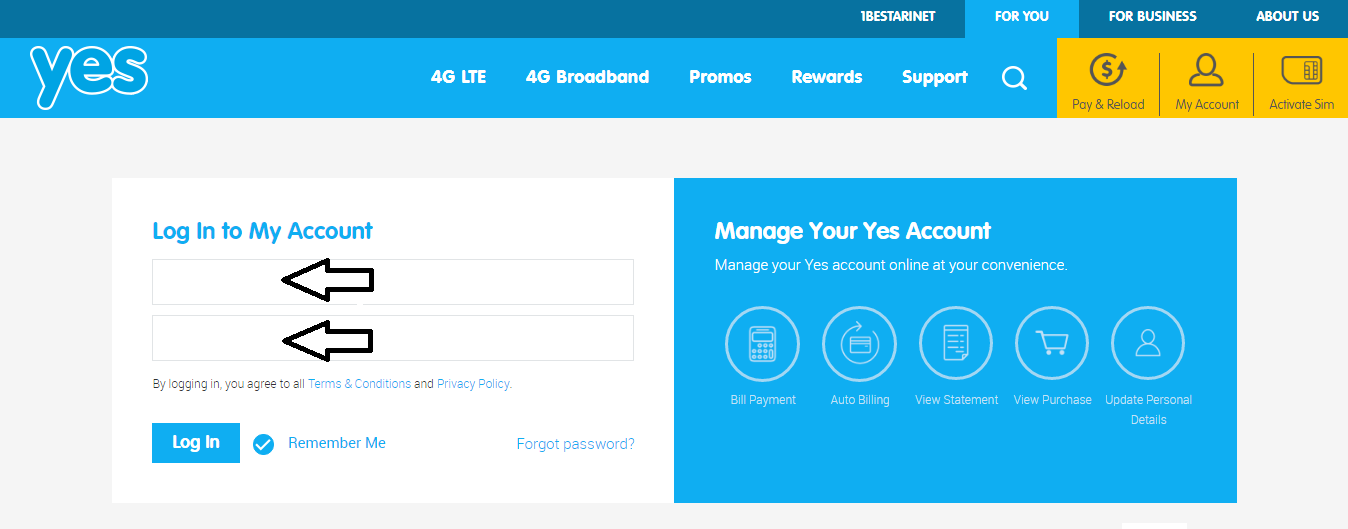Follow the Forgot password? link
Image resolution: width=1348 pixels, height=529 pixels.
[575, 444]
